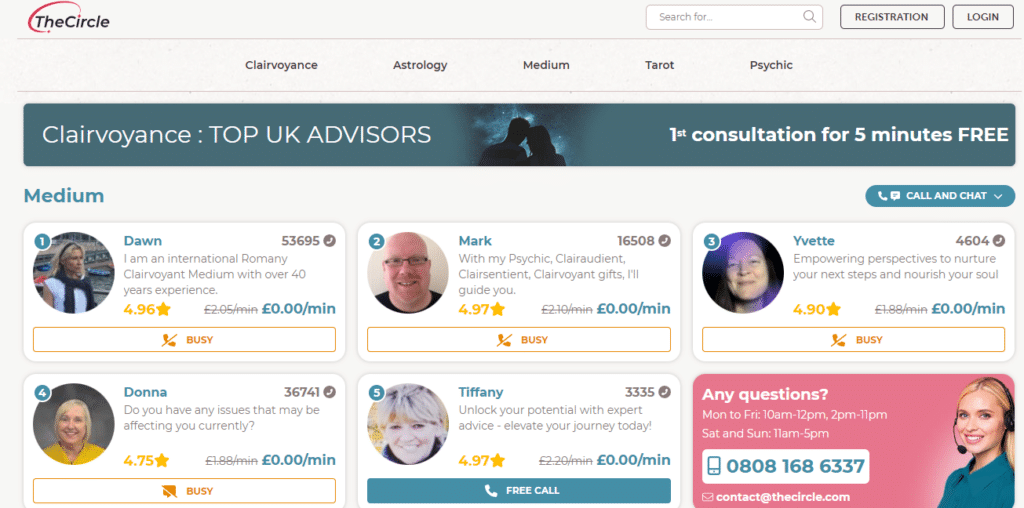Click the clock icon next to Dawn's 53695
Screen dimensions: 1024x508
pos(330,241)
